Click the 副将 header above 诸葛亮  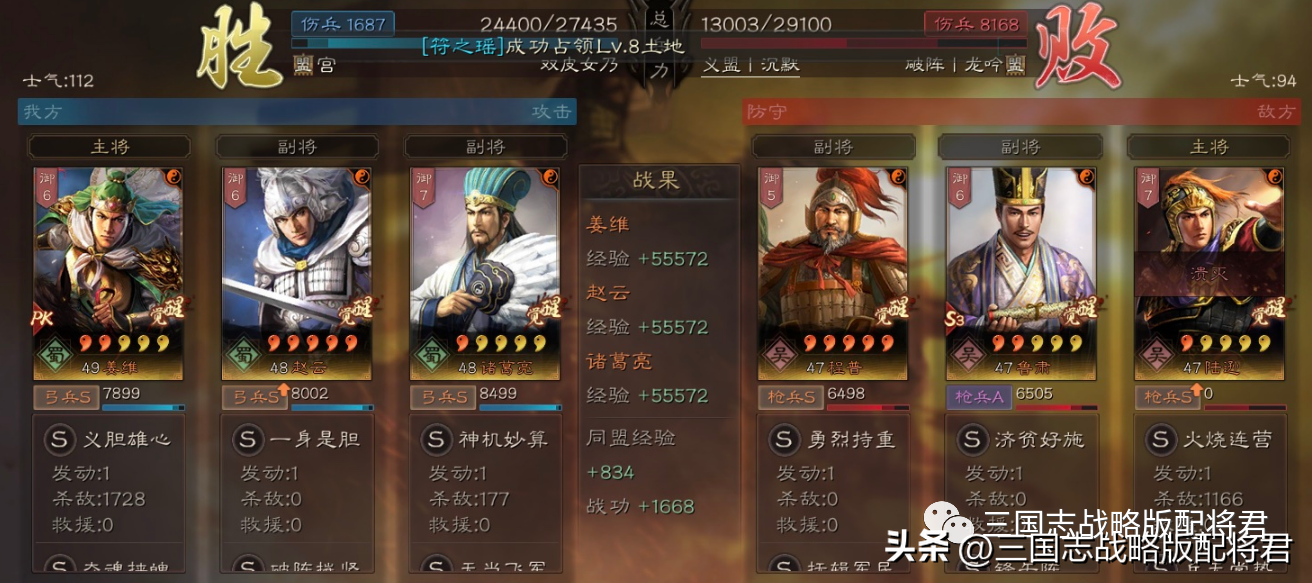pyautogui.click(x=486, y=147)
